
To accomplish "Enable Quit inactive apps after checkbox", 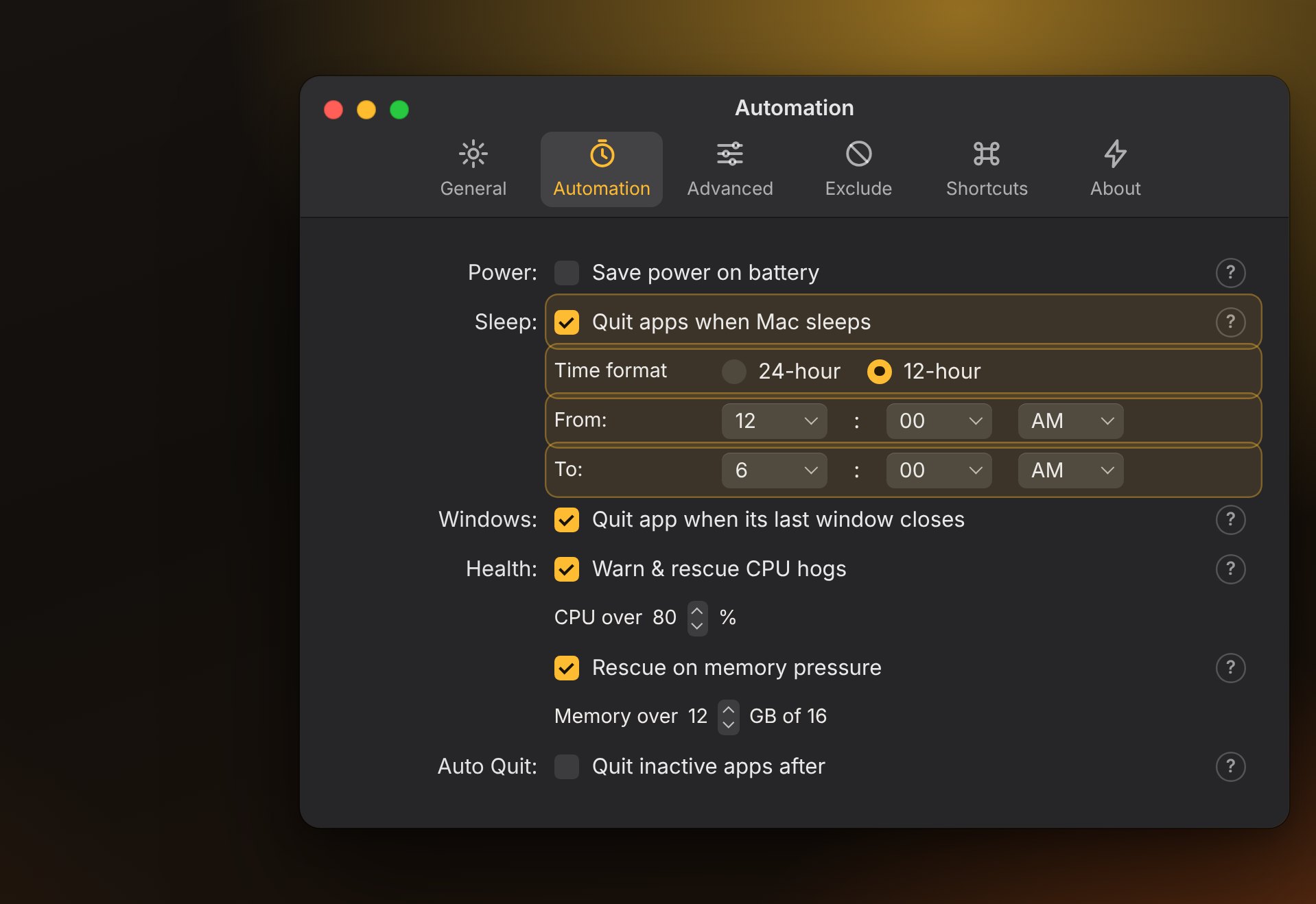I will 567,766.
